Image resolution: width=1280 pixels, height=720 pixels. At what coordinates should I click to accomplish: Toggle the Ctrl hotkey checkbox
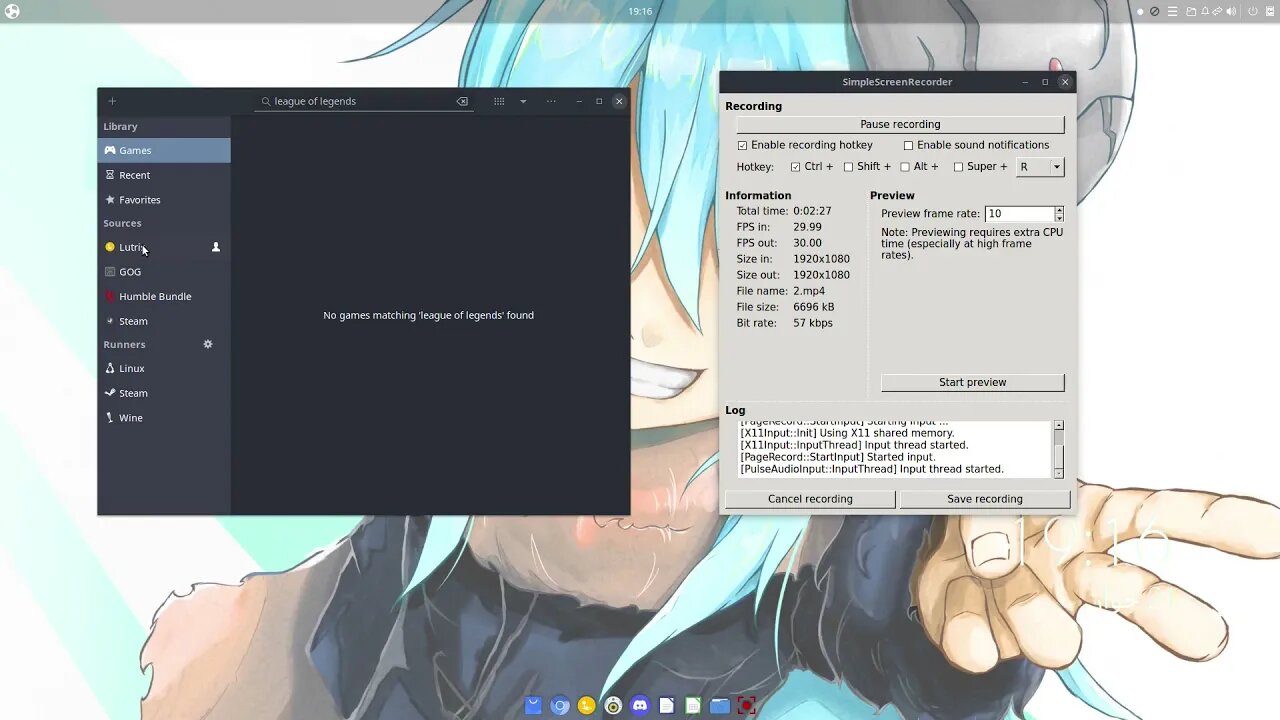pos(795,167)
